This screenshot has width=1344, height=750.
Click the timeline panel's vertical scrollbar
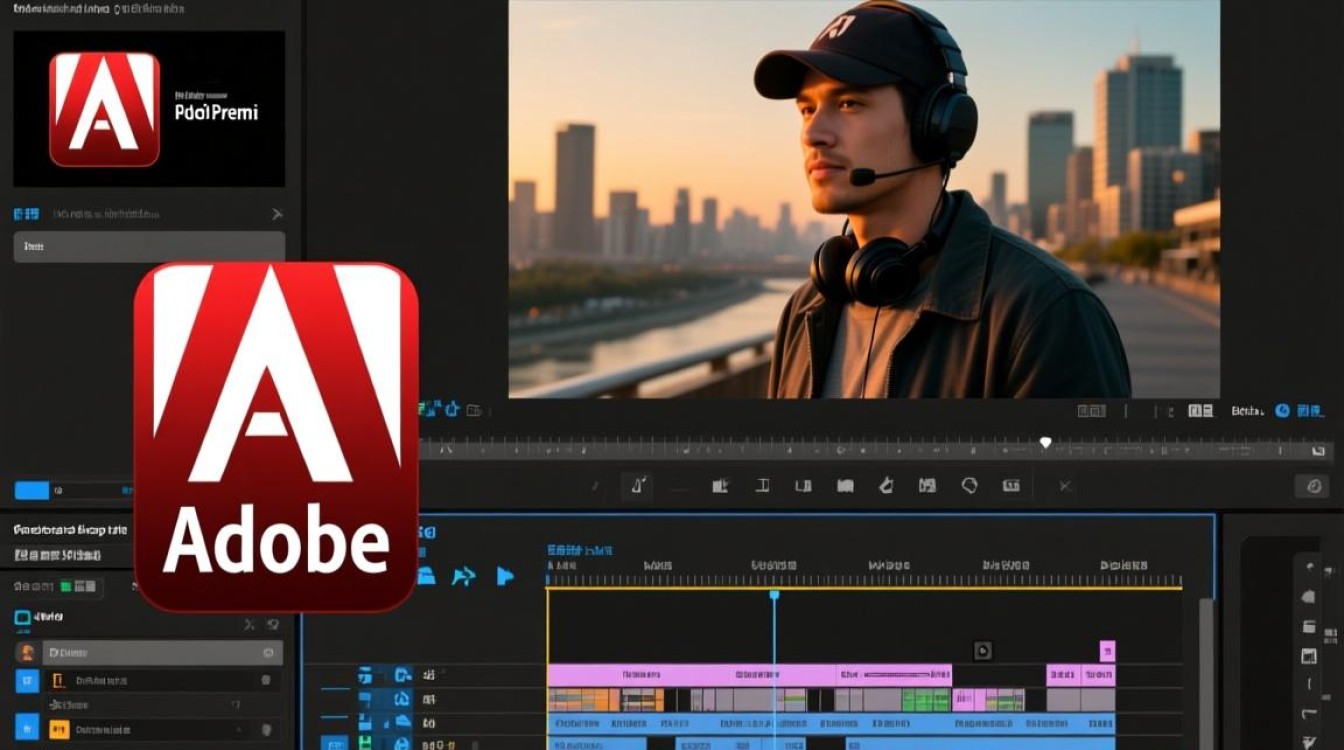coord(1206,673)
